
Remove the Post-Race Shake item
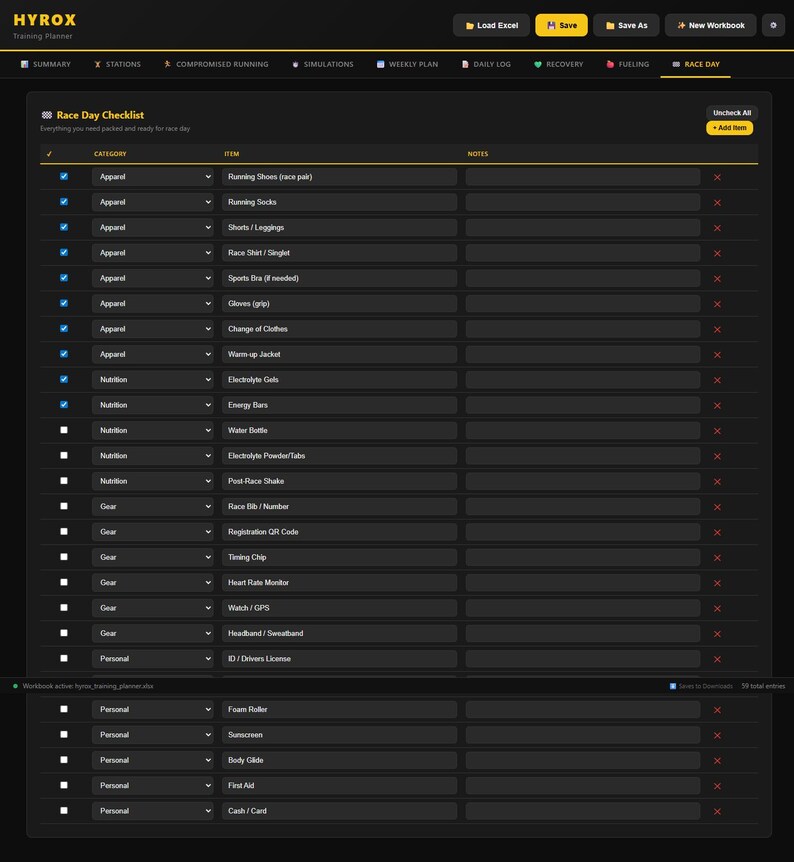(717, 481)
